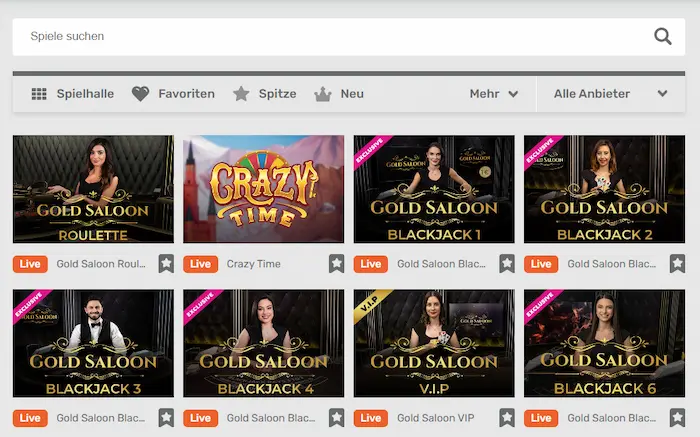The width and height of the screenshot is (700, 437).
Task: Open Gold Saloon Blackjack 3 thumbnail
Action: pyautogui.click(x=93, y=343)
